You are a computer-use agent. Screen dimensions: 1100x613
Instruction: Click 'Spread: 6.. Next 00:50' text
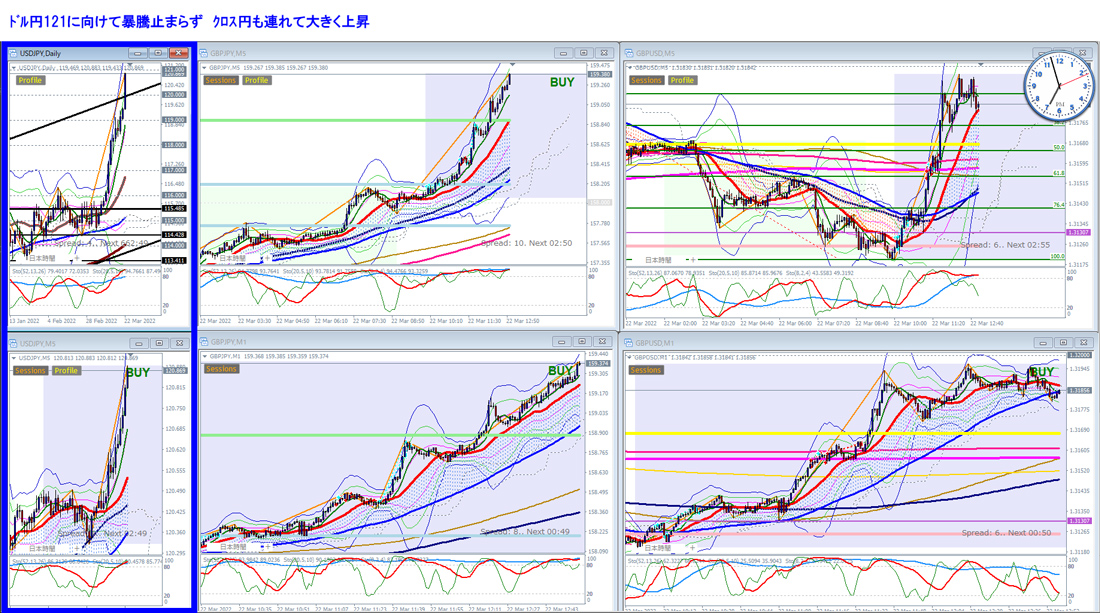(1006, 533)
